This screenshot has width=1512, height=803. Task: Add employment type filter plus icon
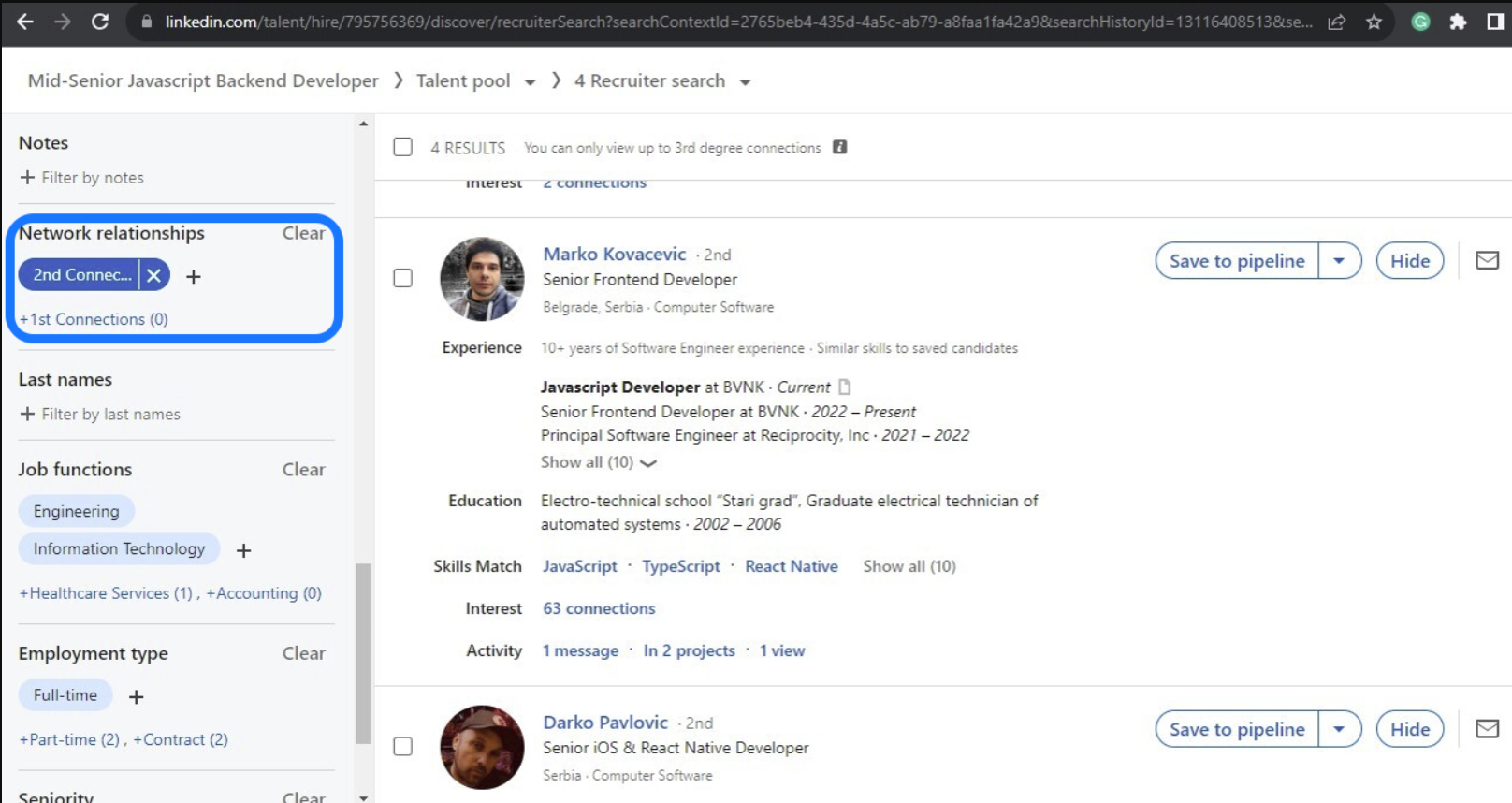(x=137, y=696)
